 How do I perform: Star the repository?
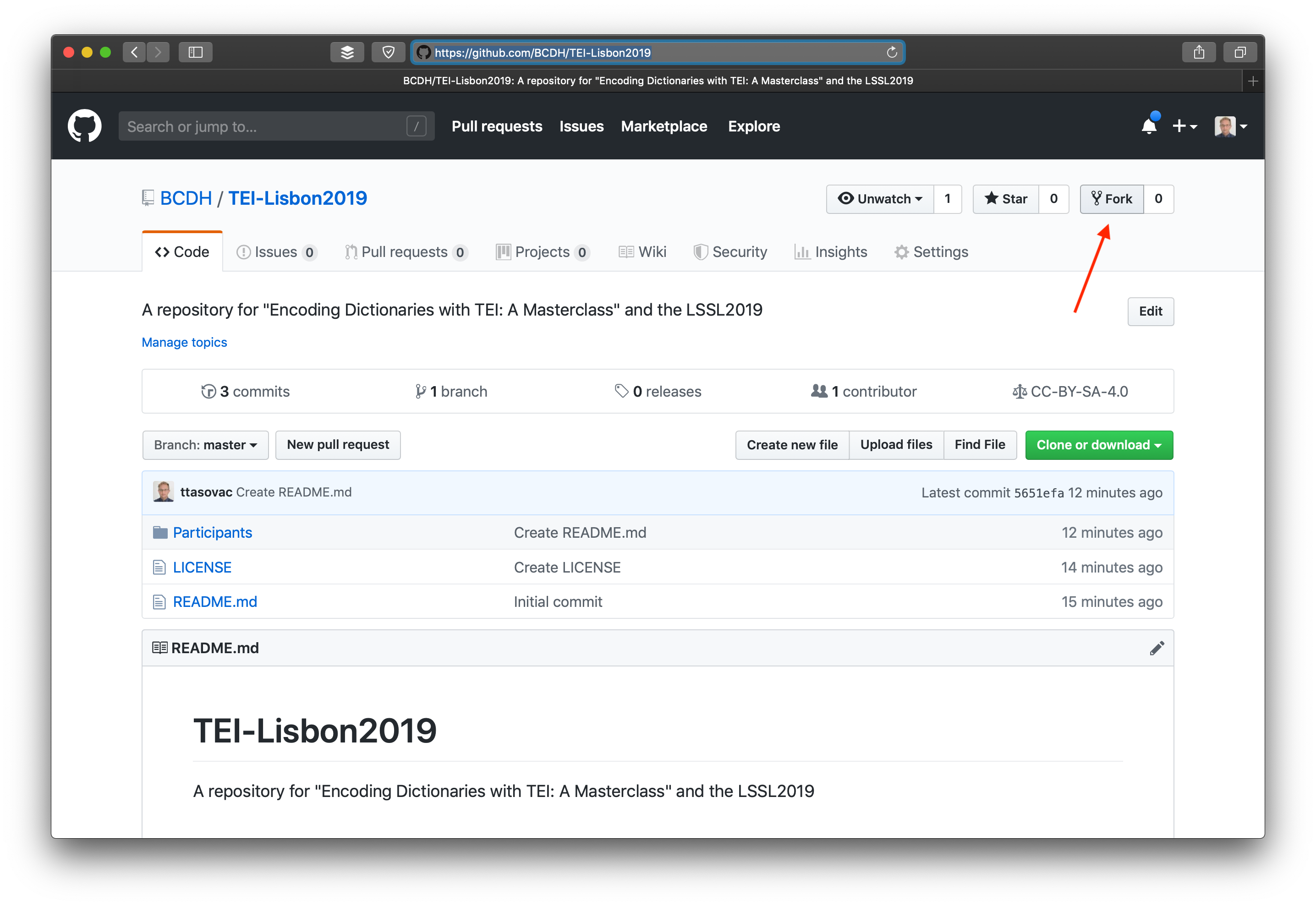1006,199
